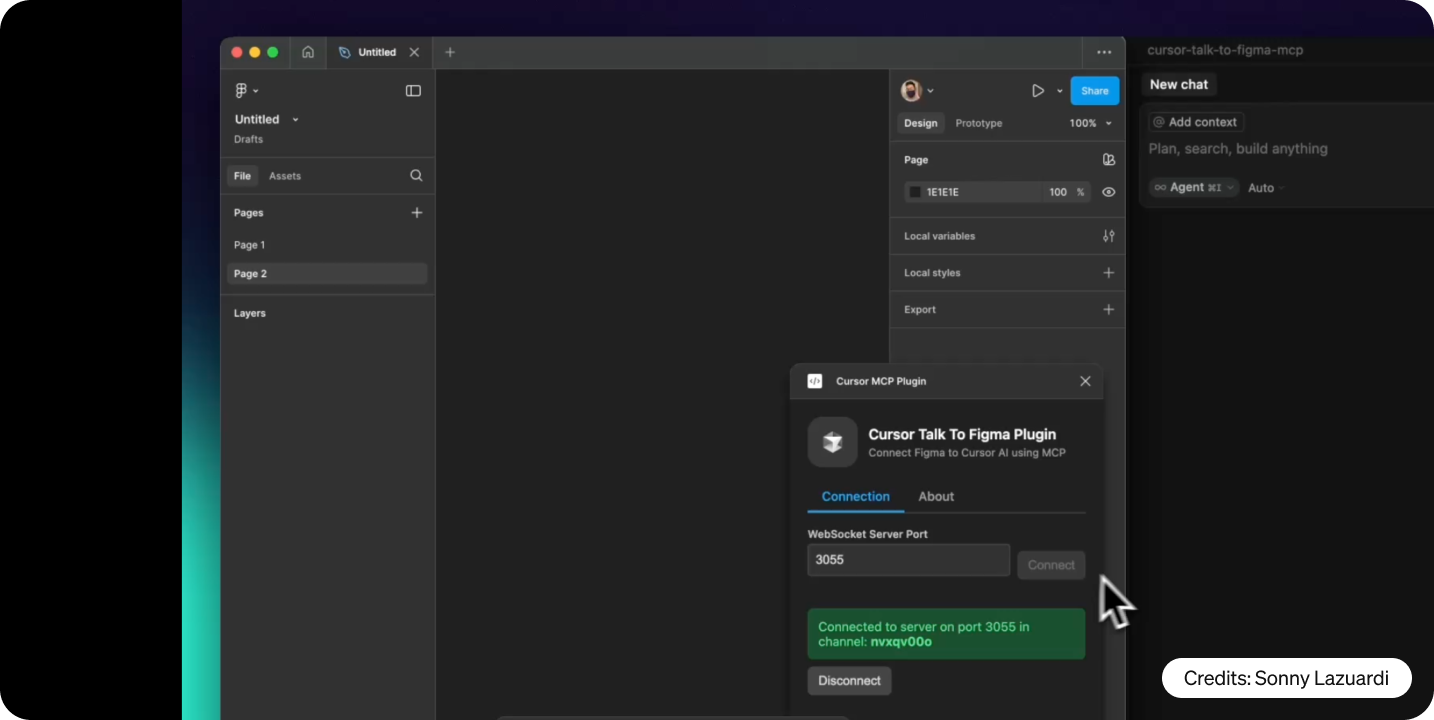Open the Figma main menu icon
Image resolution: width=1434 pixels, height=720 pixels.
pyautogui.click(x=241, y=91)
